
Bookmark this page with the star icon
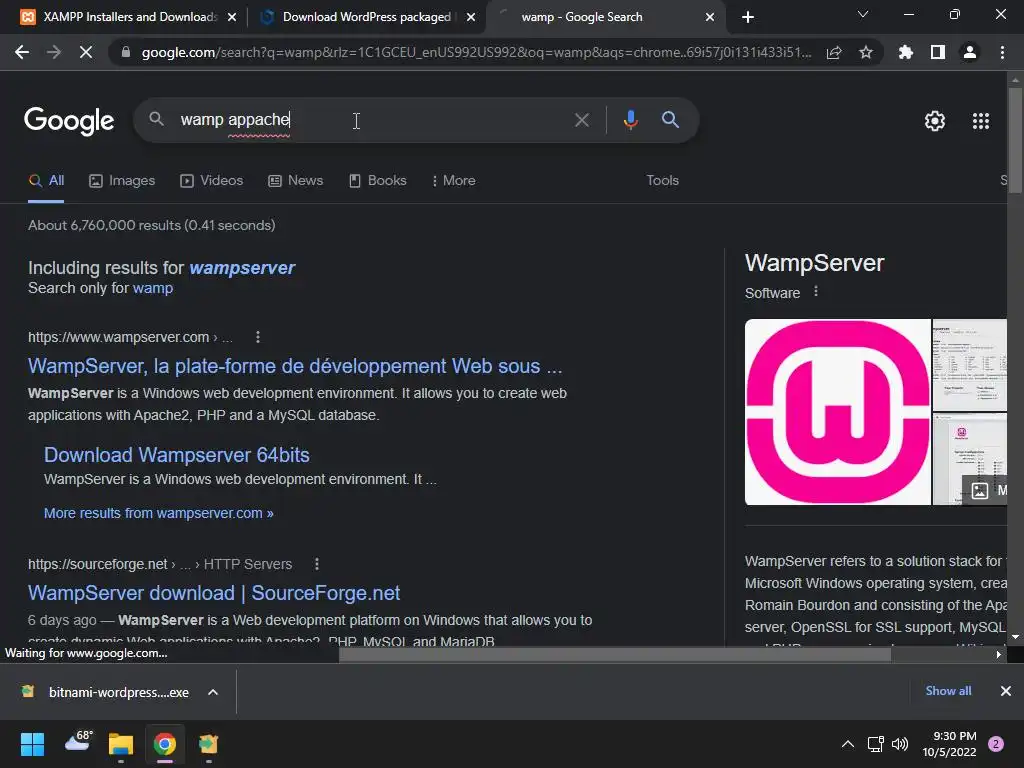point(866,52)
